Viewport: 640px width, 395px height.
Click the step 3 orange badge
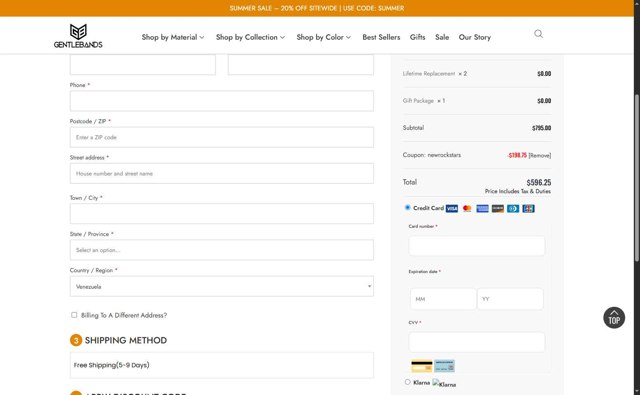coord(76,340)
